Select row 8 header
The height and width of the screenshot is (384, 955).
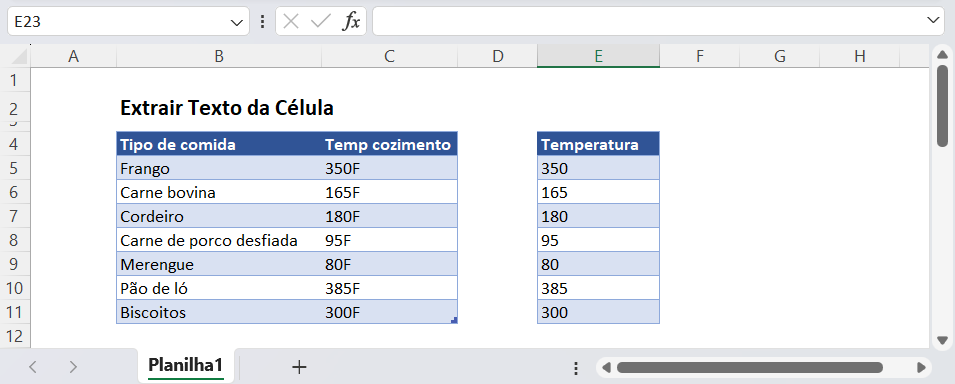(15, 240)
